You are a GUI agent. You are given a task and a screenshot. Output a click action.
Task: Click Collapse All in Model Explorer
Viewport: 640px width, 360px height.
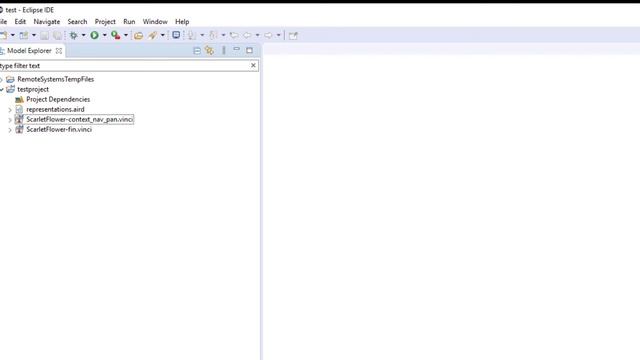197,51
